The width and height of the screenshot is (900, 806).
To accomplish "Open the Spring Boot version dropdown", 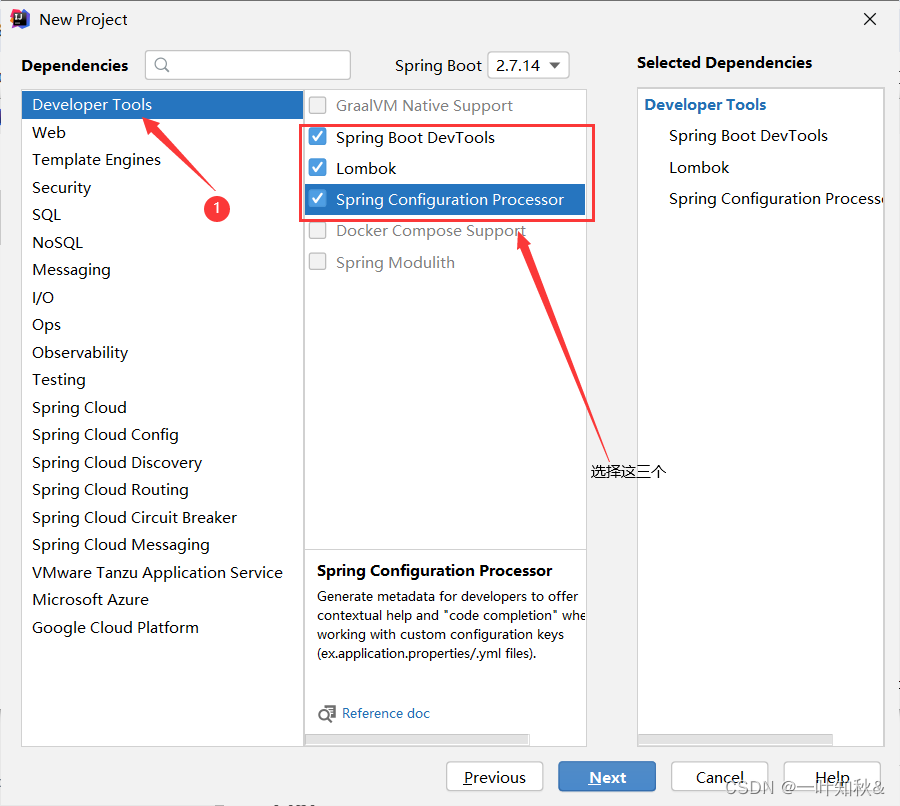I will pyautogui.click(x=529, y=65).
